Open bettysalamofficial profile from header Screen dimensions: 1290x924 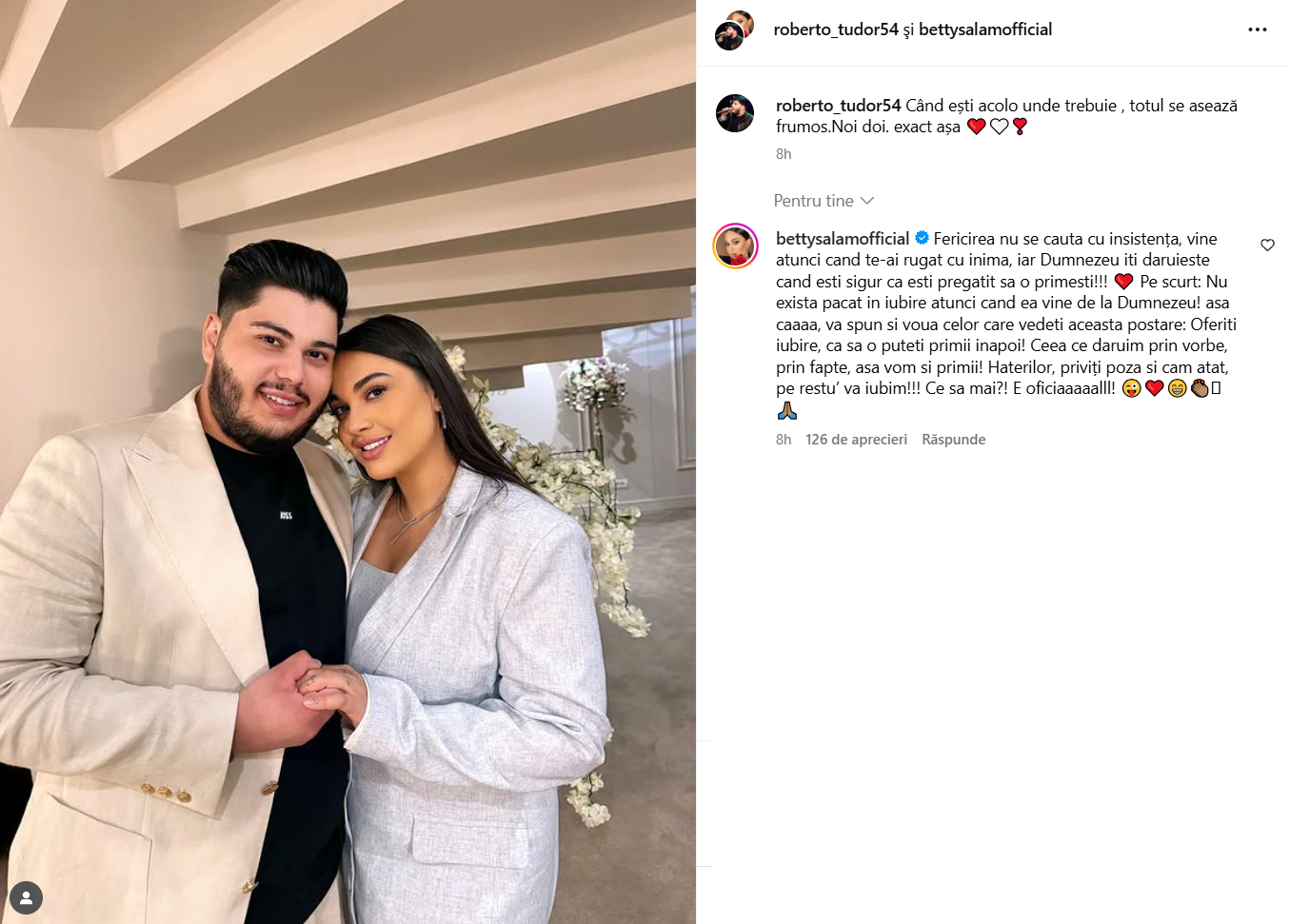[x=985, y=29]
